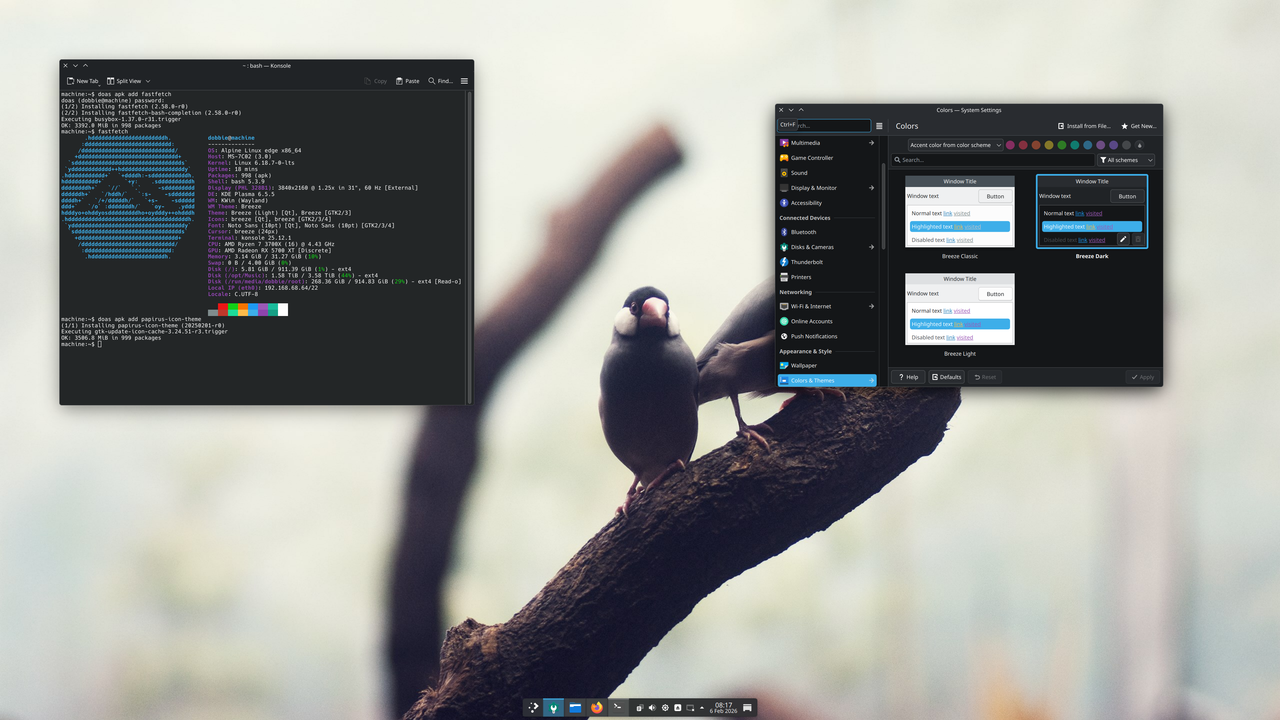1280x720 pixels.
Task: Pick the red accent color
Action: [x=1023, y=145]
